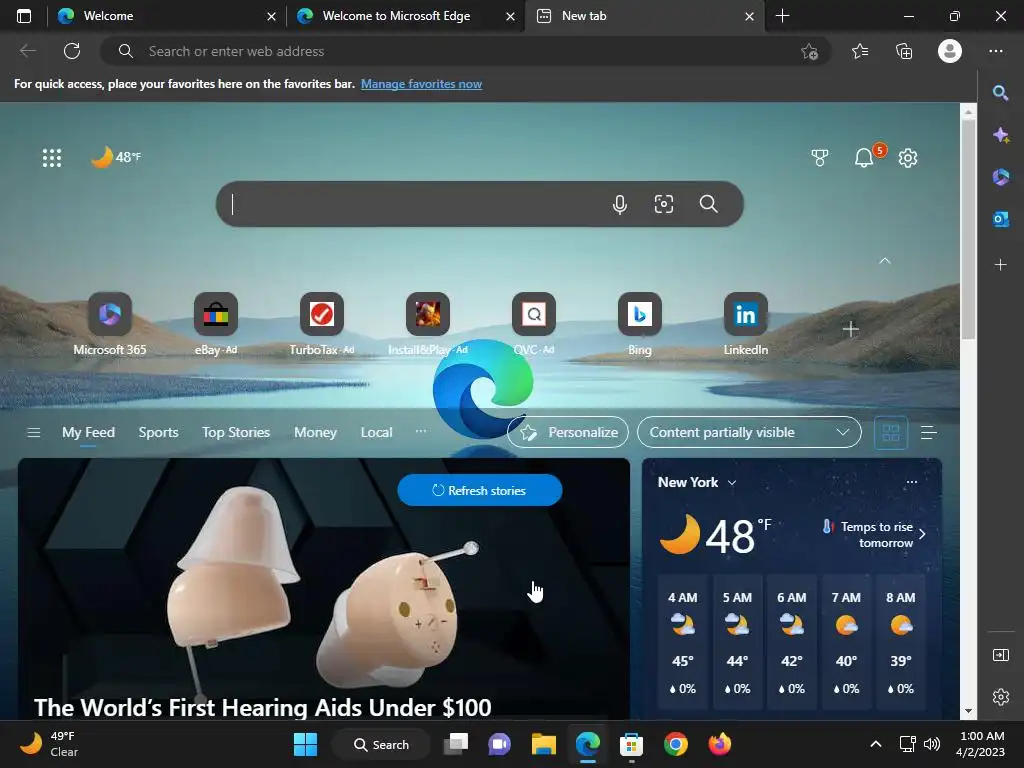Open the app launcher grid icon
The image size is (1024, 768).
[52, 157]
